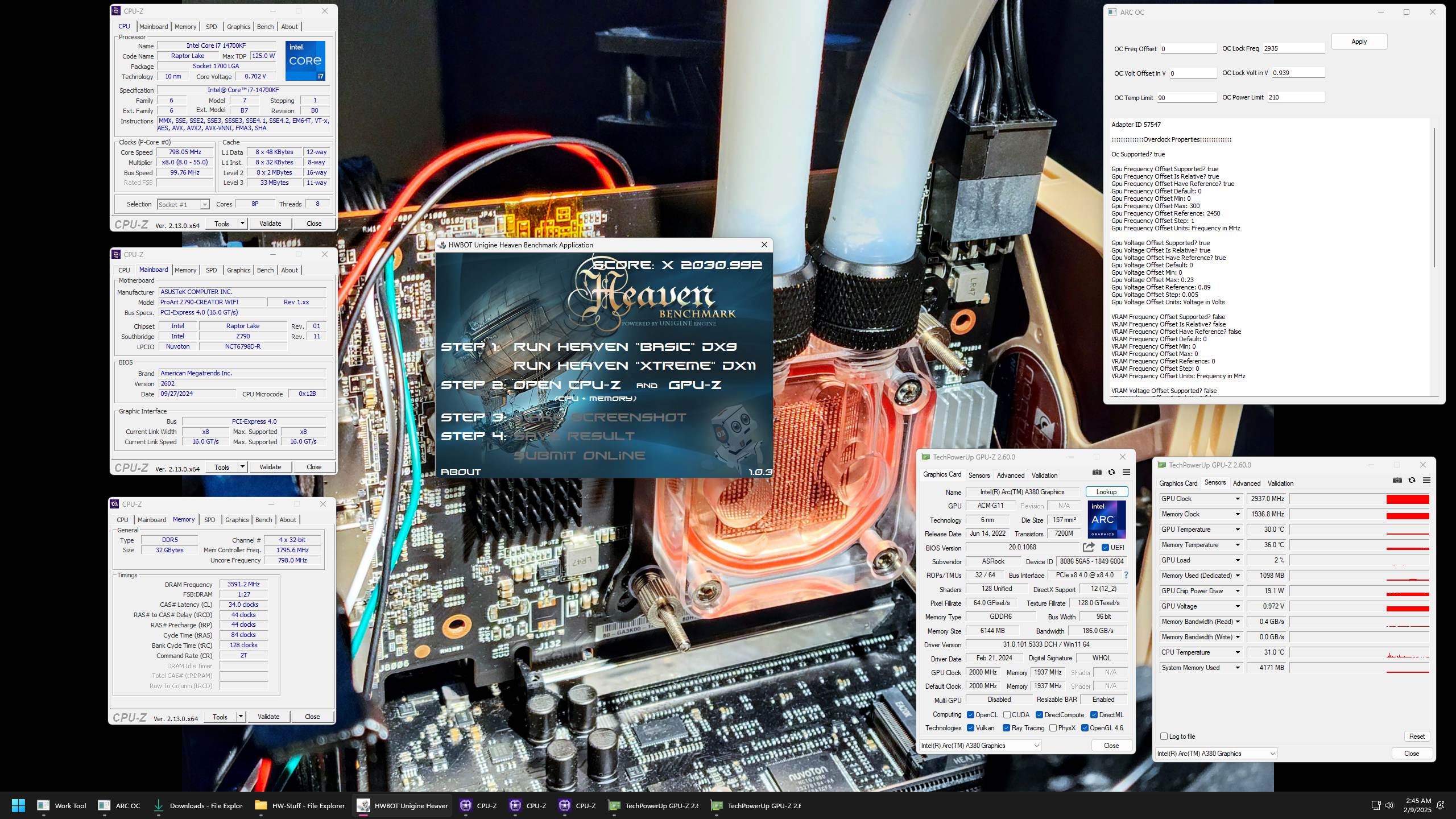Expand the GPU Voltage sensor dropdown
1456x819 pixels.
pos(1237,606)
